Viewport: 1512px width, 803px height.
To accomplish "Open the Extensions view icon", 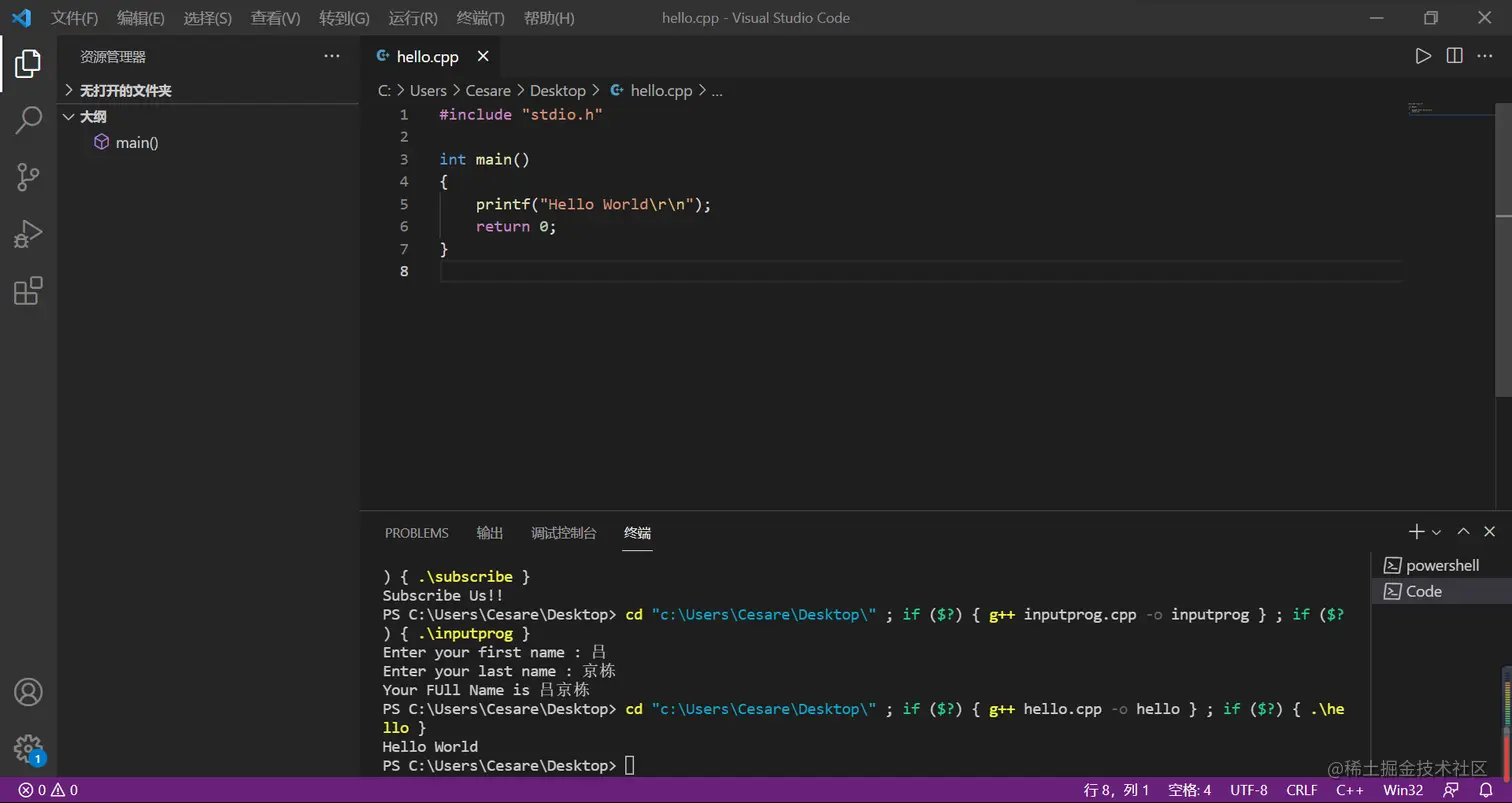I will [28, 291].
